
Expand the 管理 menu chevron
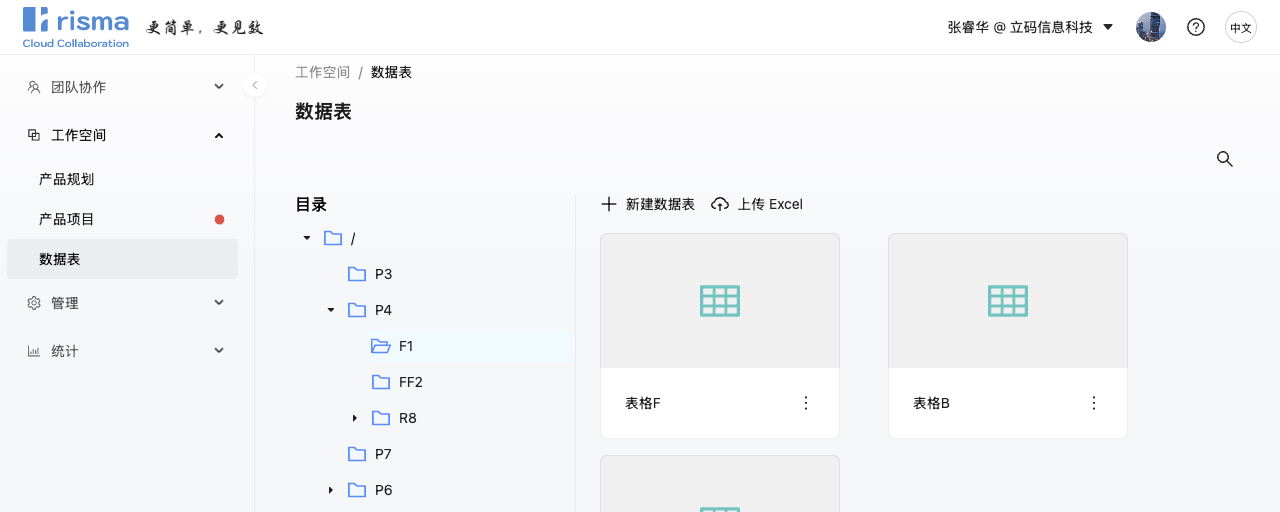pyautogui.click(x=219, y=303)
